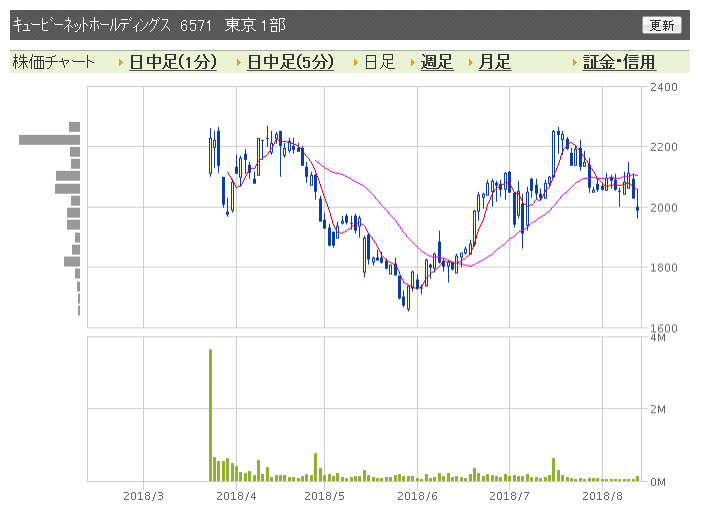Image resolution: width=702 pixels, height=526 pixels.
Task: Click the 1800 price axis label
Action: (663, 268)
